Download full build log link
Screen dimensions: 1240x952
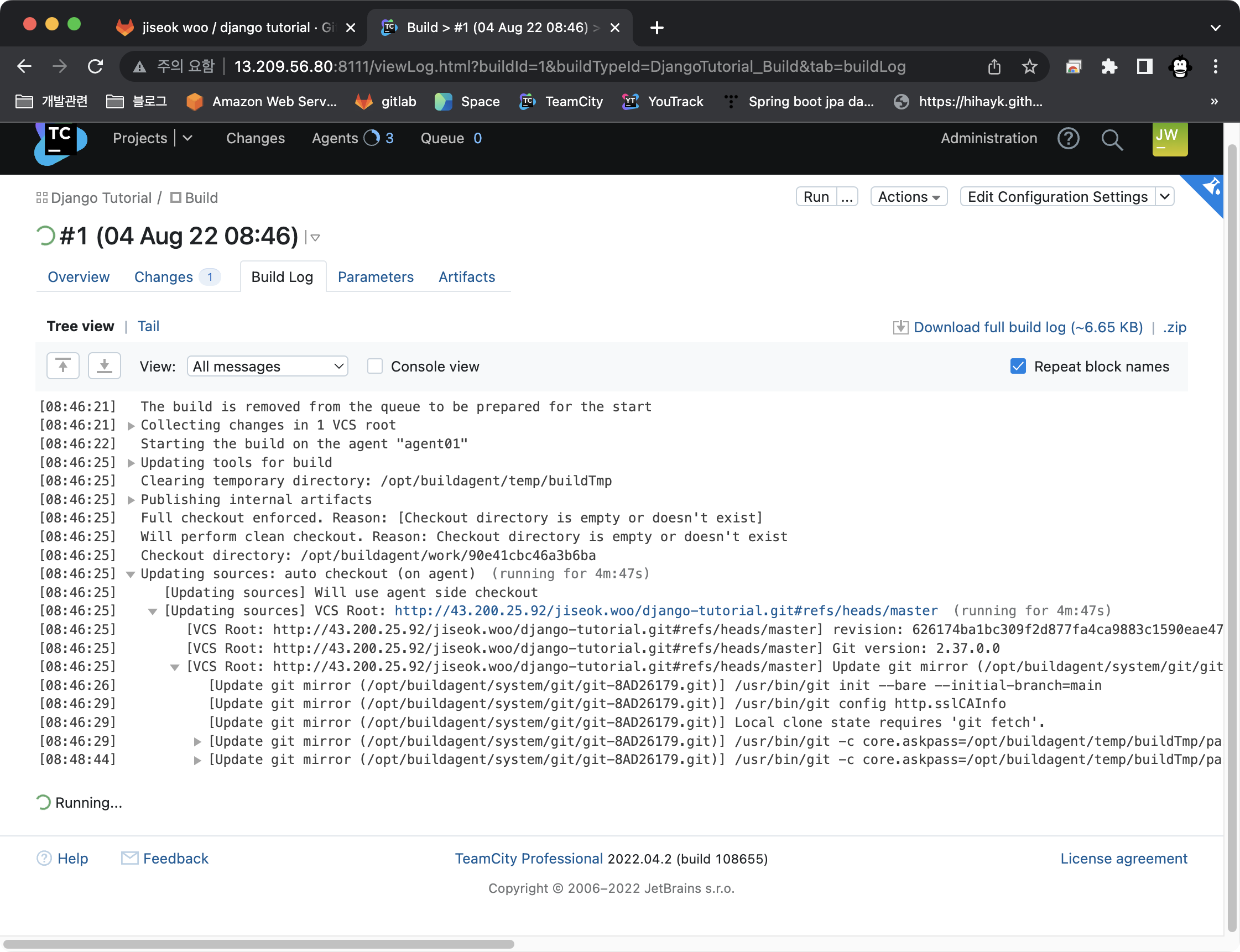(x=1028, y=327)
